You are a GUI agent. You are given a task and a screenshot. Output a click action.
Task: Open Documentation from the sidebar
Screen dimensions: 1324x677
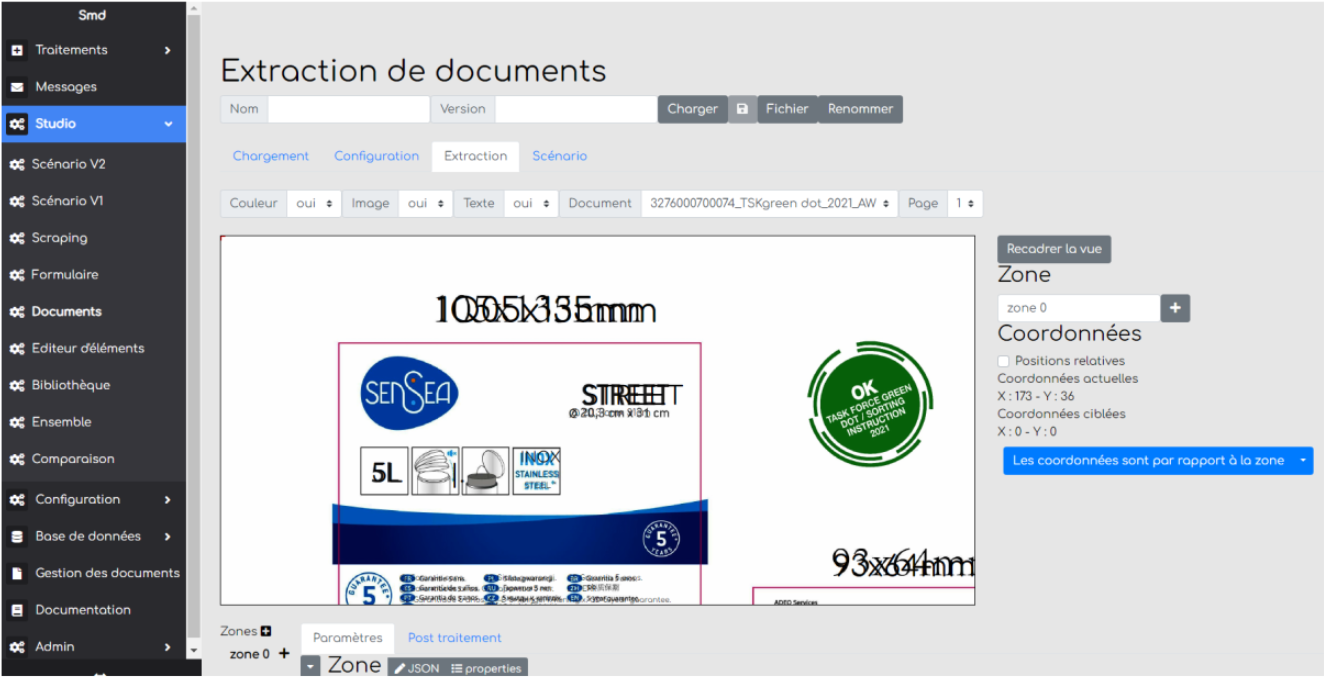tap(82, 610)
